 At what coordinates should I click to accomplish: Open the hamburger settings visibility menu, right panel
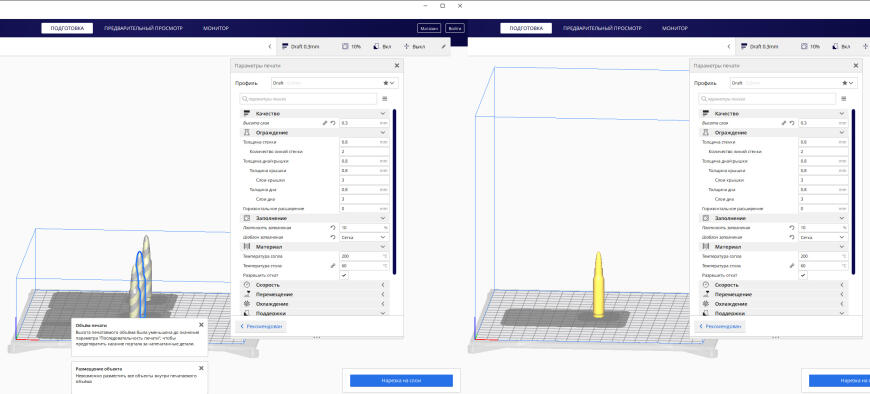coord(843,99)
